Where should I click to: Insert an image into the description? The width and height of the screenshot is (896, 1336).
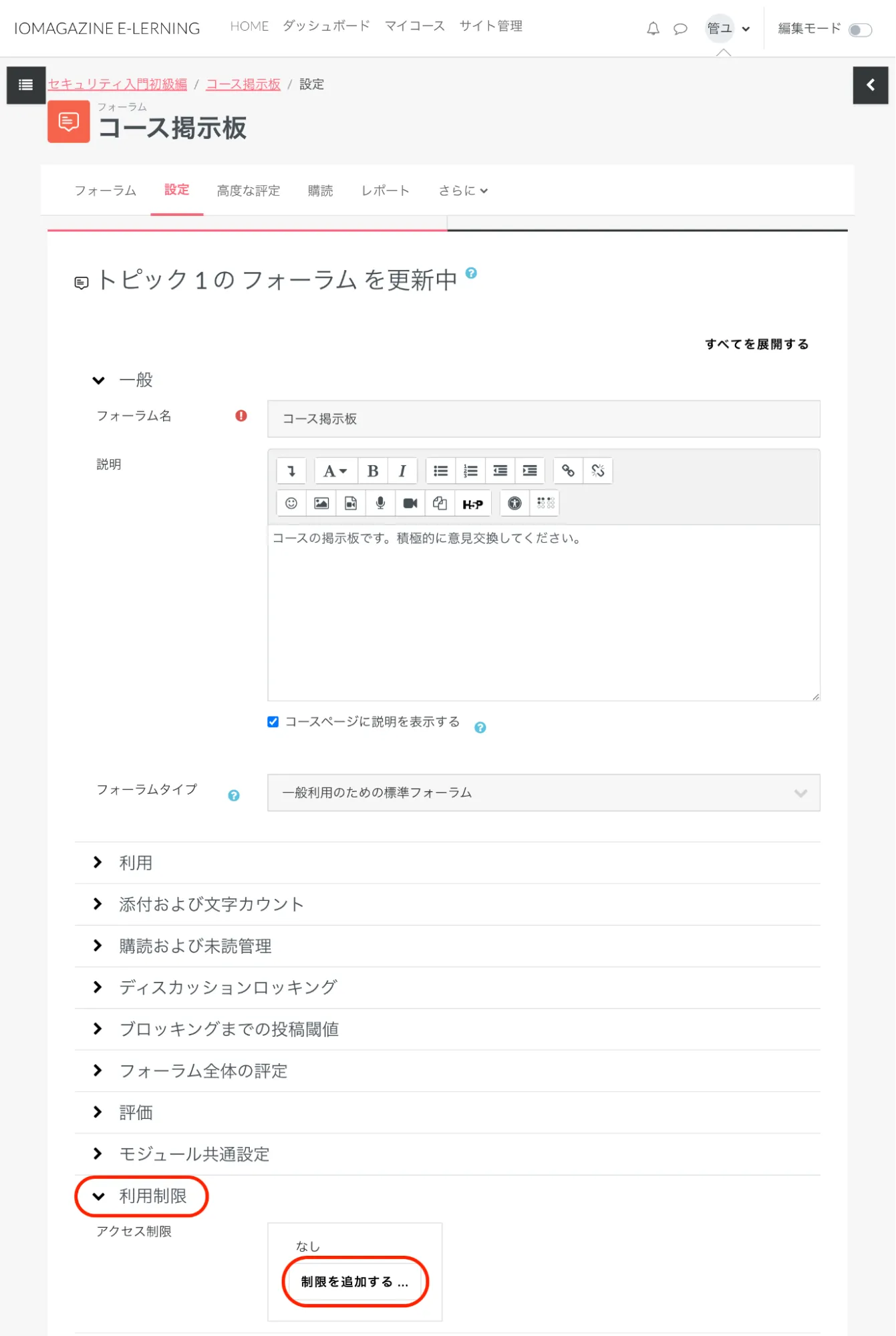321,503
